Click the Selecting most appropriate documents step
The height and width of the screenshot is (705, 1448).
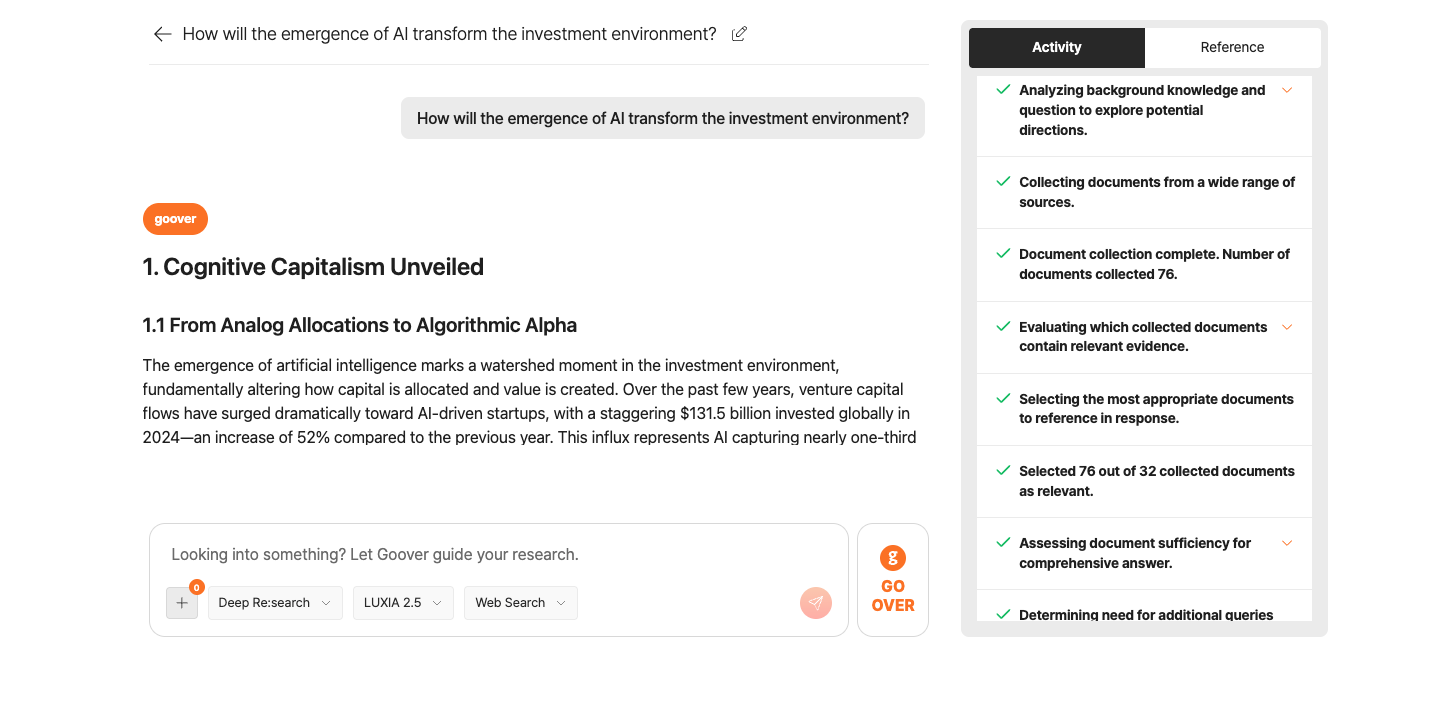1144,409
